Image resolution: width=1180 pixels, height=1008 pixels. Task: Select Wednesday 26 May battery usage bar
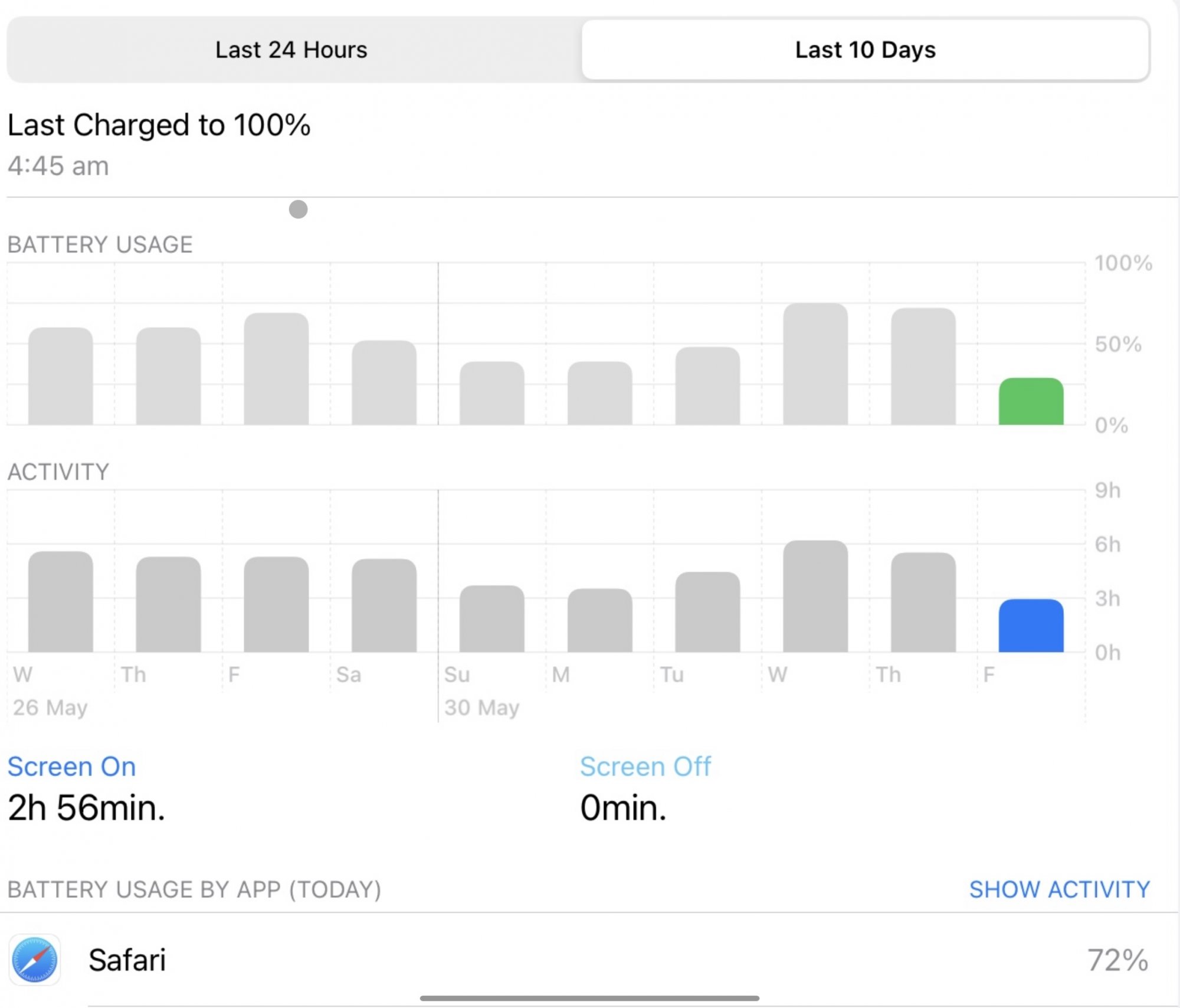tap(60, 377)
